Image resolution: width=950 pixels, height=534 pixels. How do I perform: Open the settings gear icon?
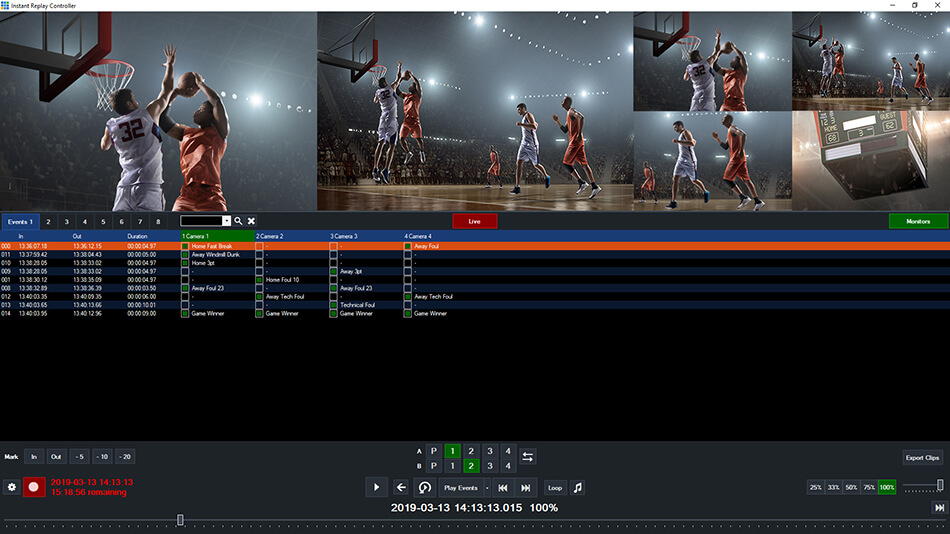pos(12,487)
